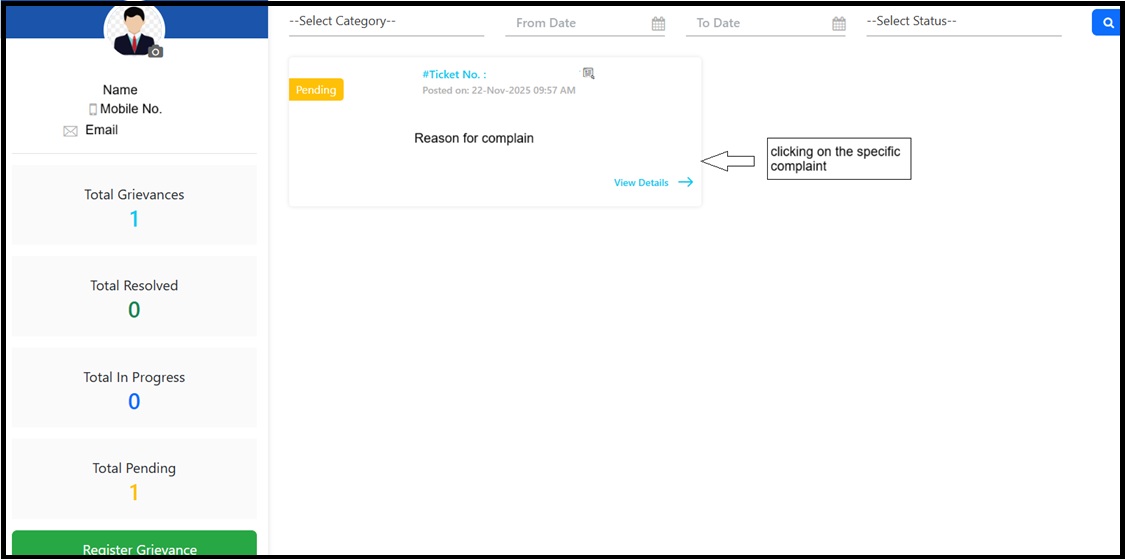
Task: Click the email envelope icon
Action: (70, 131)
